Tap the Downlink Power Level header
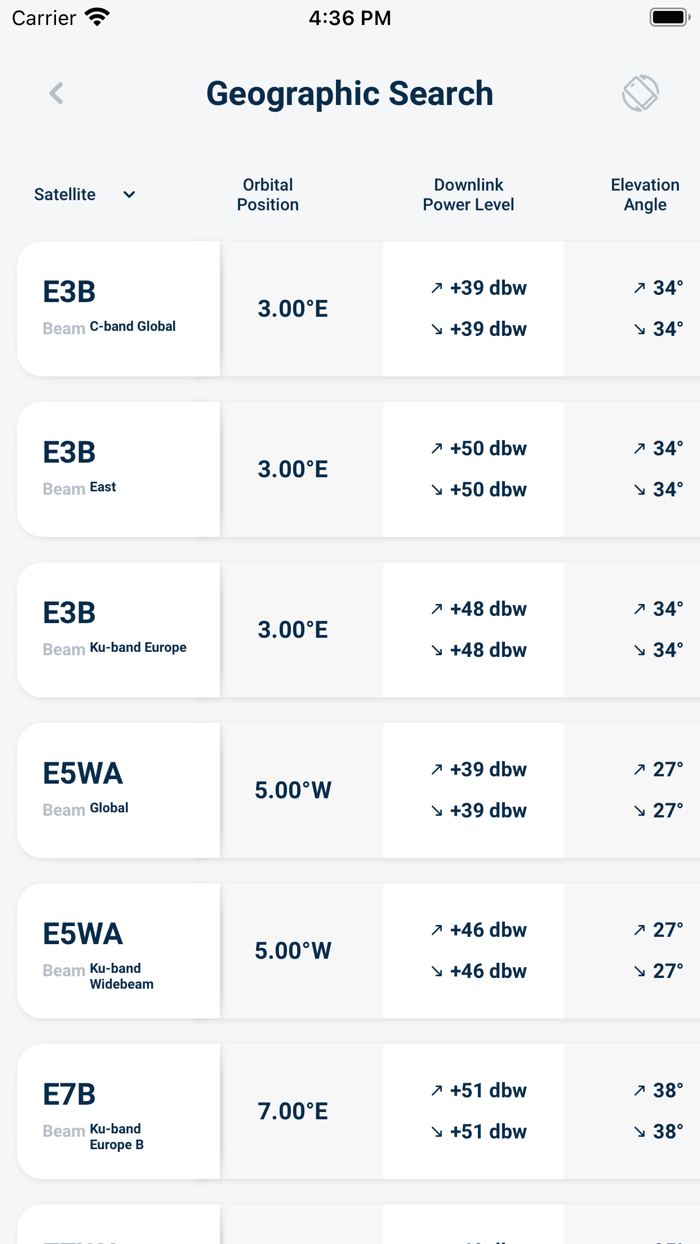This screenshot has width=700, height=1244. coord(468,194)
